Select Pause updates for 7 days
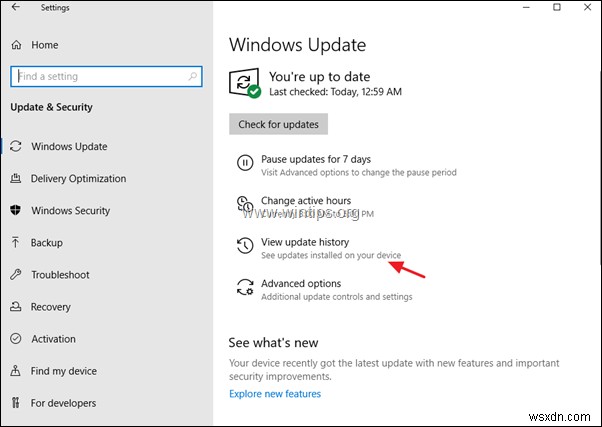602x427 pixels. point(315,159)
